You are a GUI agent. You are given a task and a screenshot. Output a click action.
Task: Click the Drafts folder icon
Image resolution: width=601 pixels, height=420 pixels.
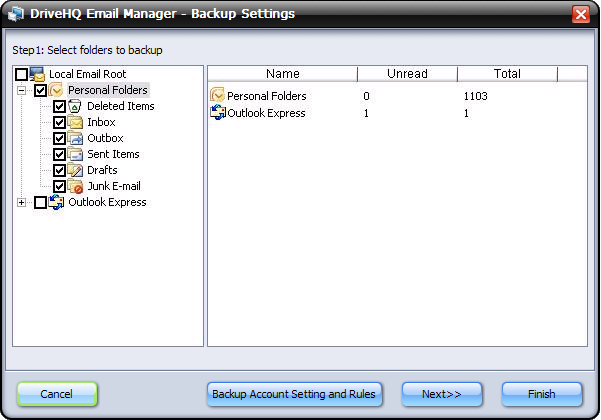(76, 170)
